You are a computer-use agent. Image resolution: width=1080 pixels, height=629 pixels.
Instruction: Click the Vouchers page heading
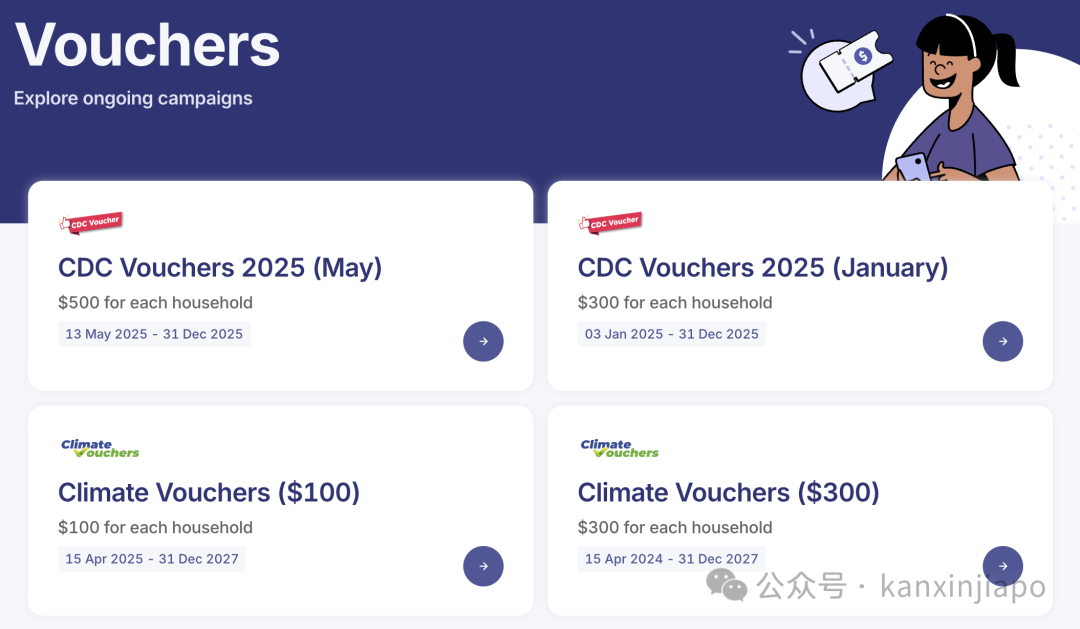point(147,45)
